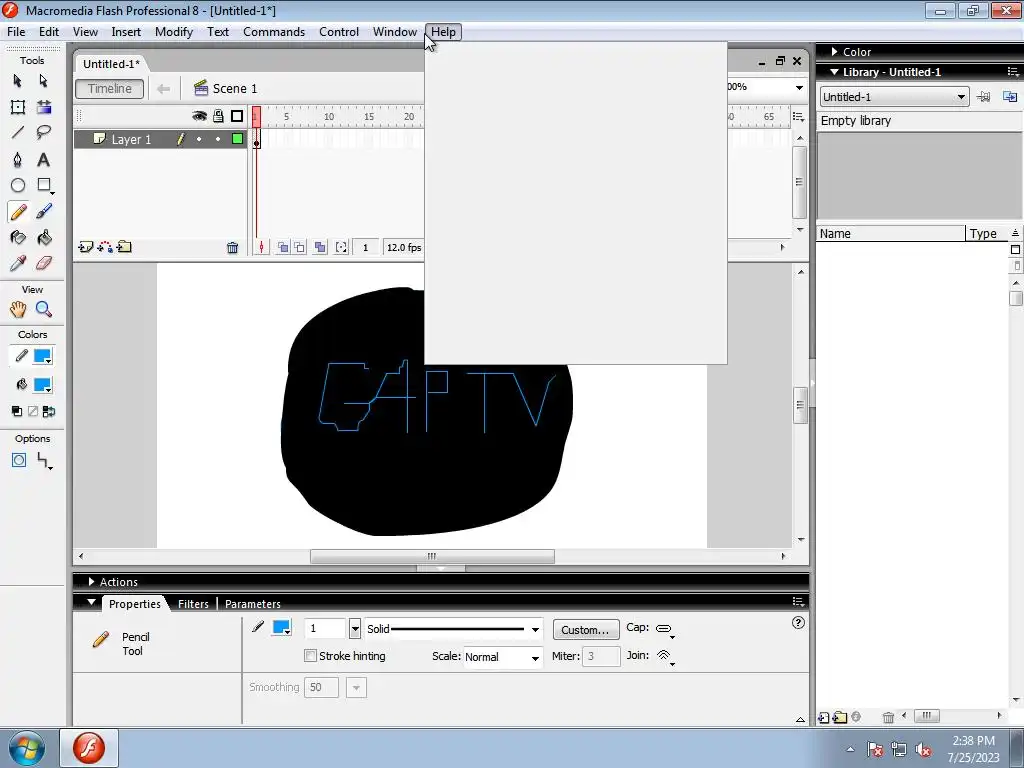Select the Selection arrow tool
The image size is (1024, 768).
pyautogui.click(x=18, y=80)
